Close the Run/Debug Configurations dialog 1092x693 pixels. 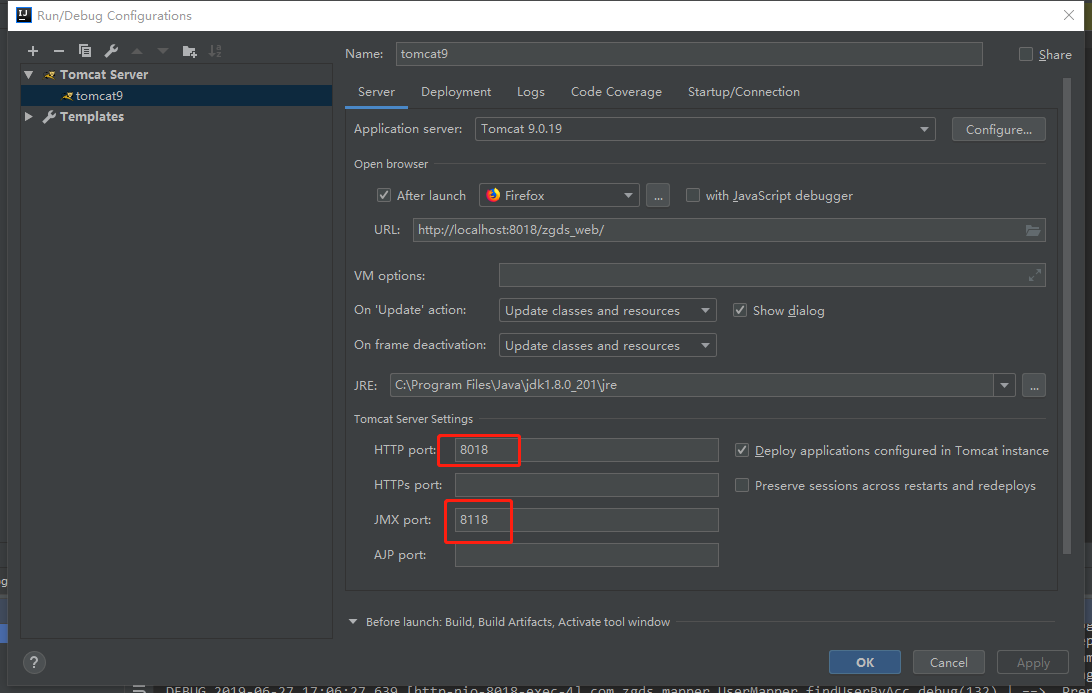1069,15
